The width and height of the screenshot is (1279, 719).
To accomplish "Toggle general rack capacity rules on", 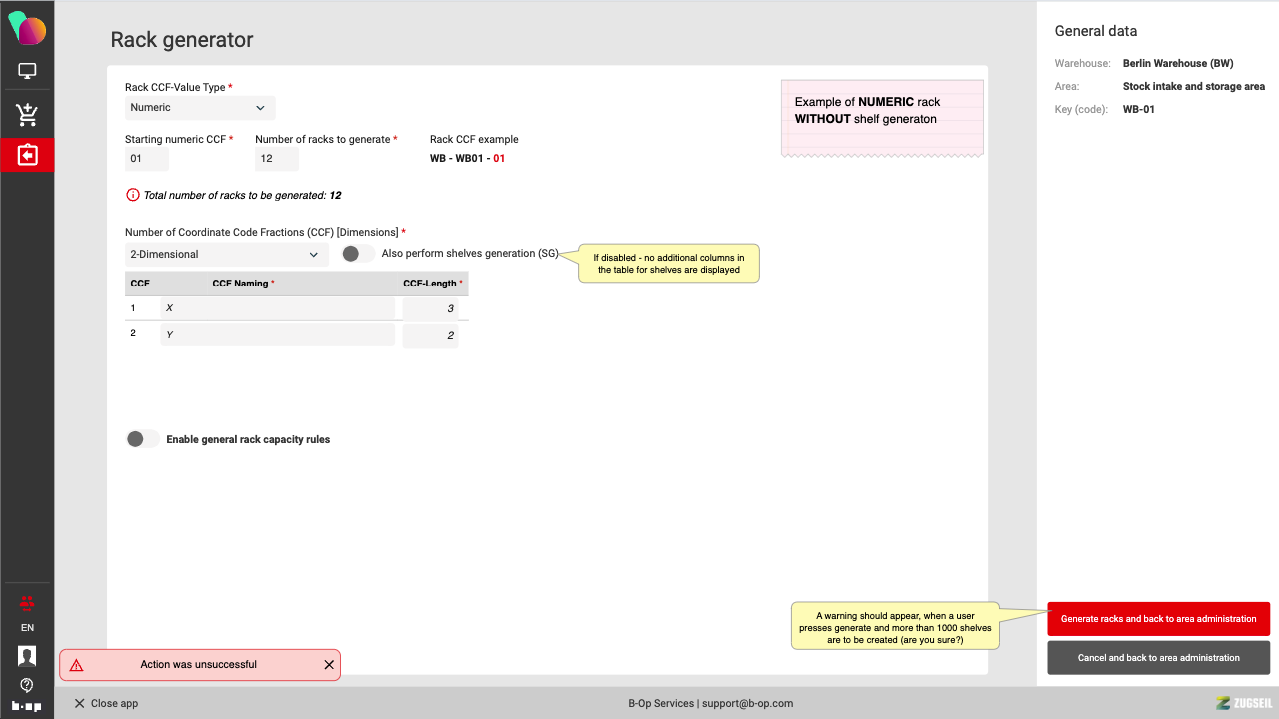I will coord(142,439).
